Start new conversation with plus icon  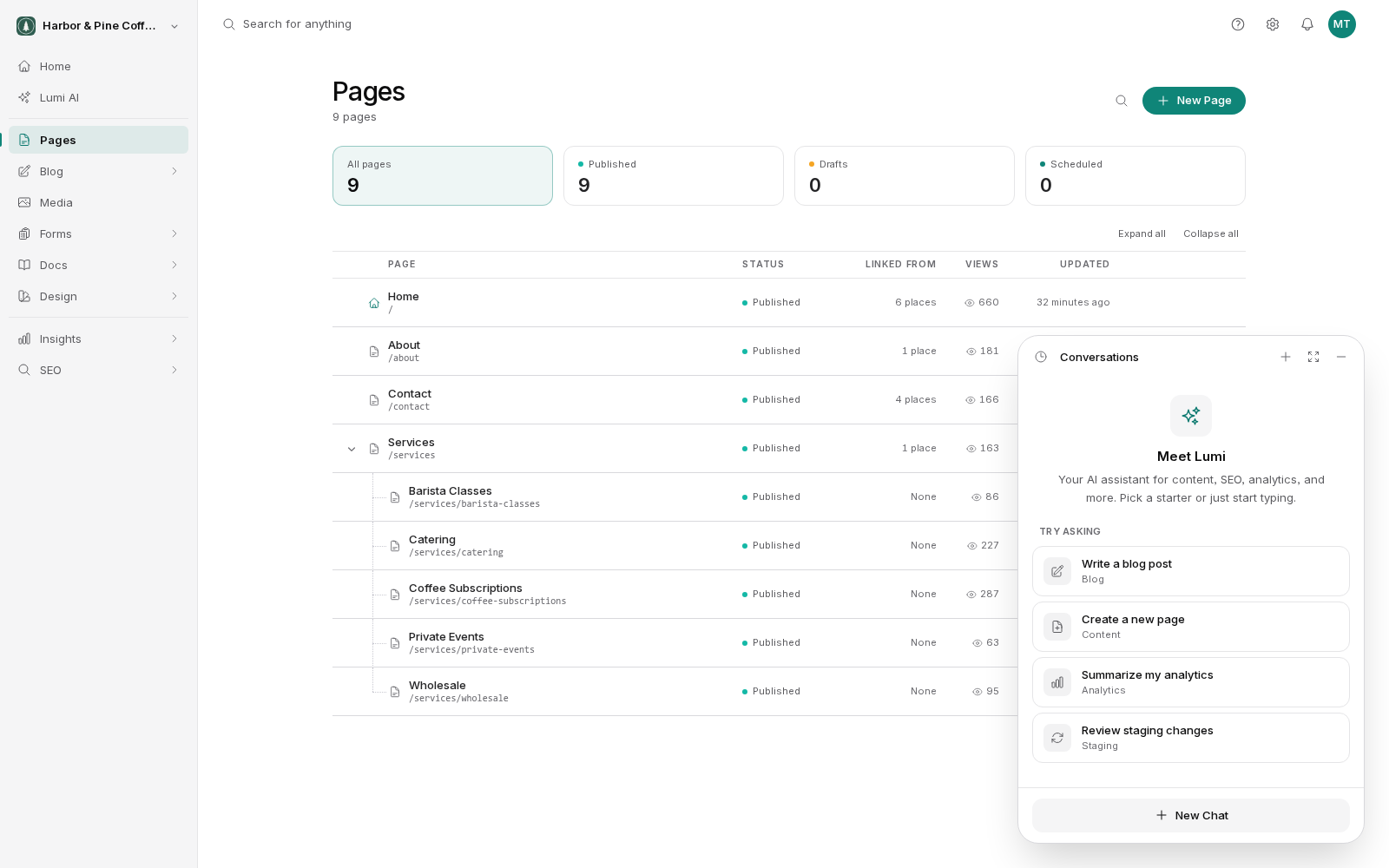pos(1286,357)
